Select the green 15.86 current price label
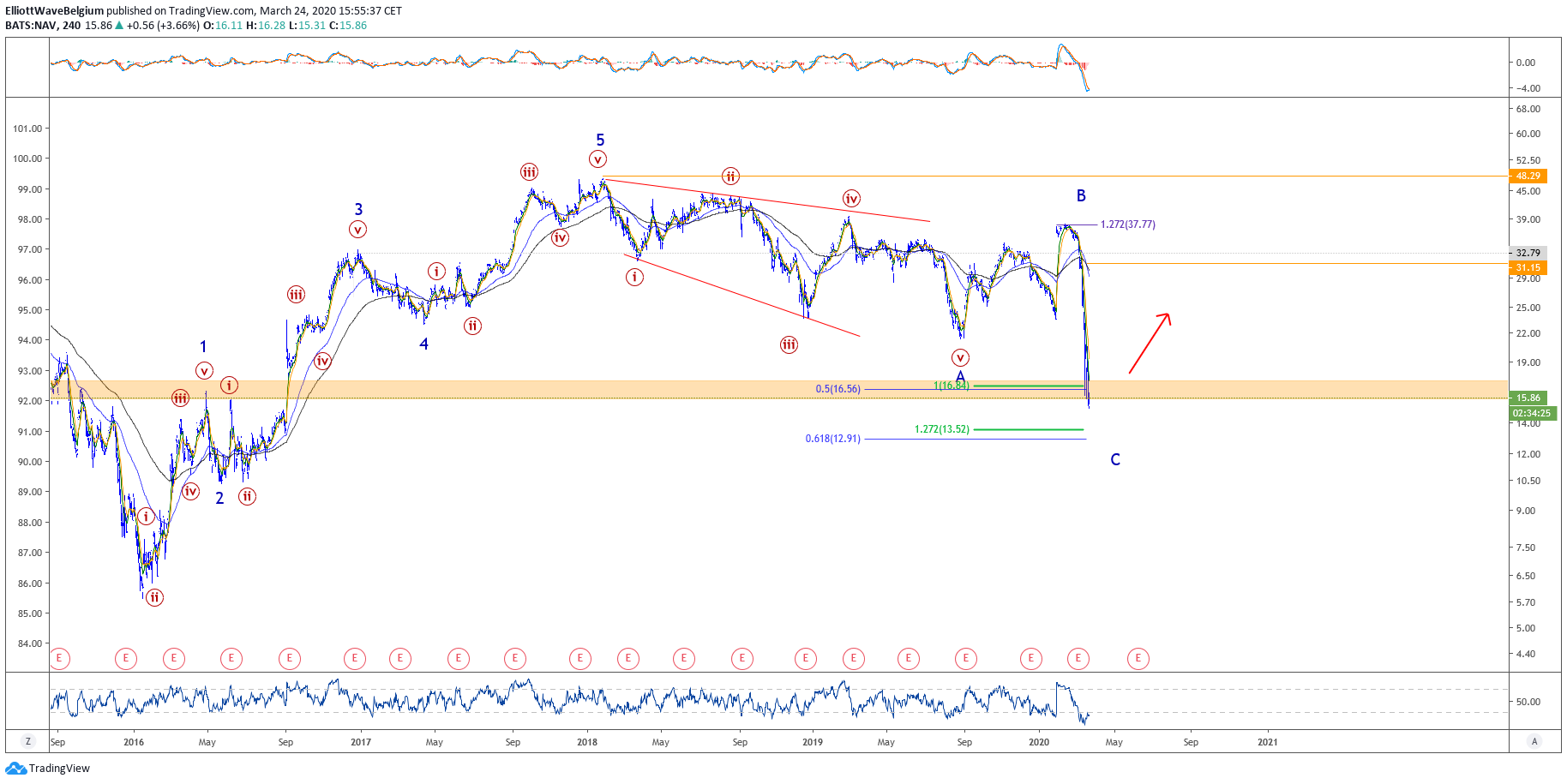The height and width of the screenshot is (784, 1567). click(x=1528, y=398)
